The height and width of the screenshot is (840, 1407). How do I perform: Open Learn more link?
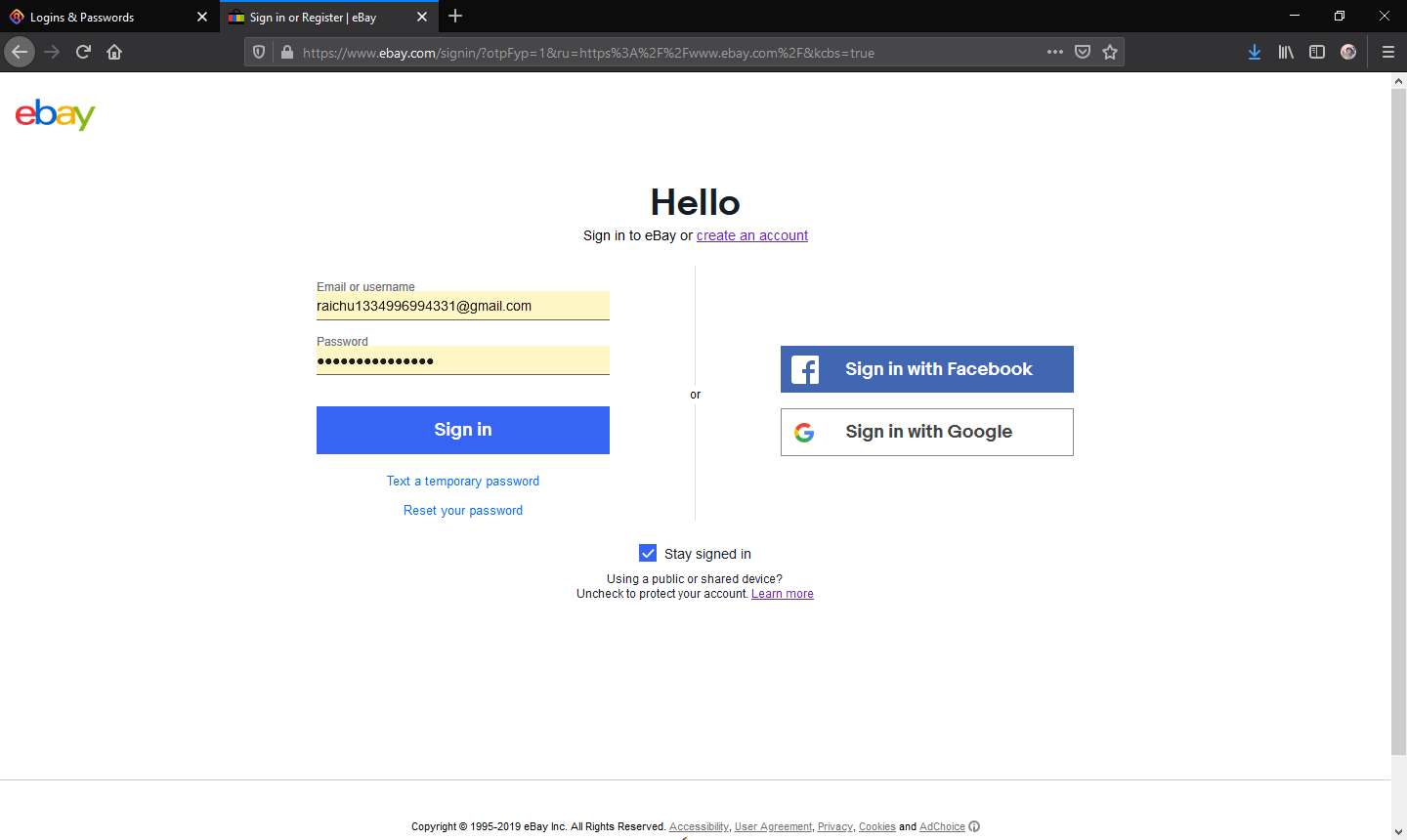(x=783, y=594)
